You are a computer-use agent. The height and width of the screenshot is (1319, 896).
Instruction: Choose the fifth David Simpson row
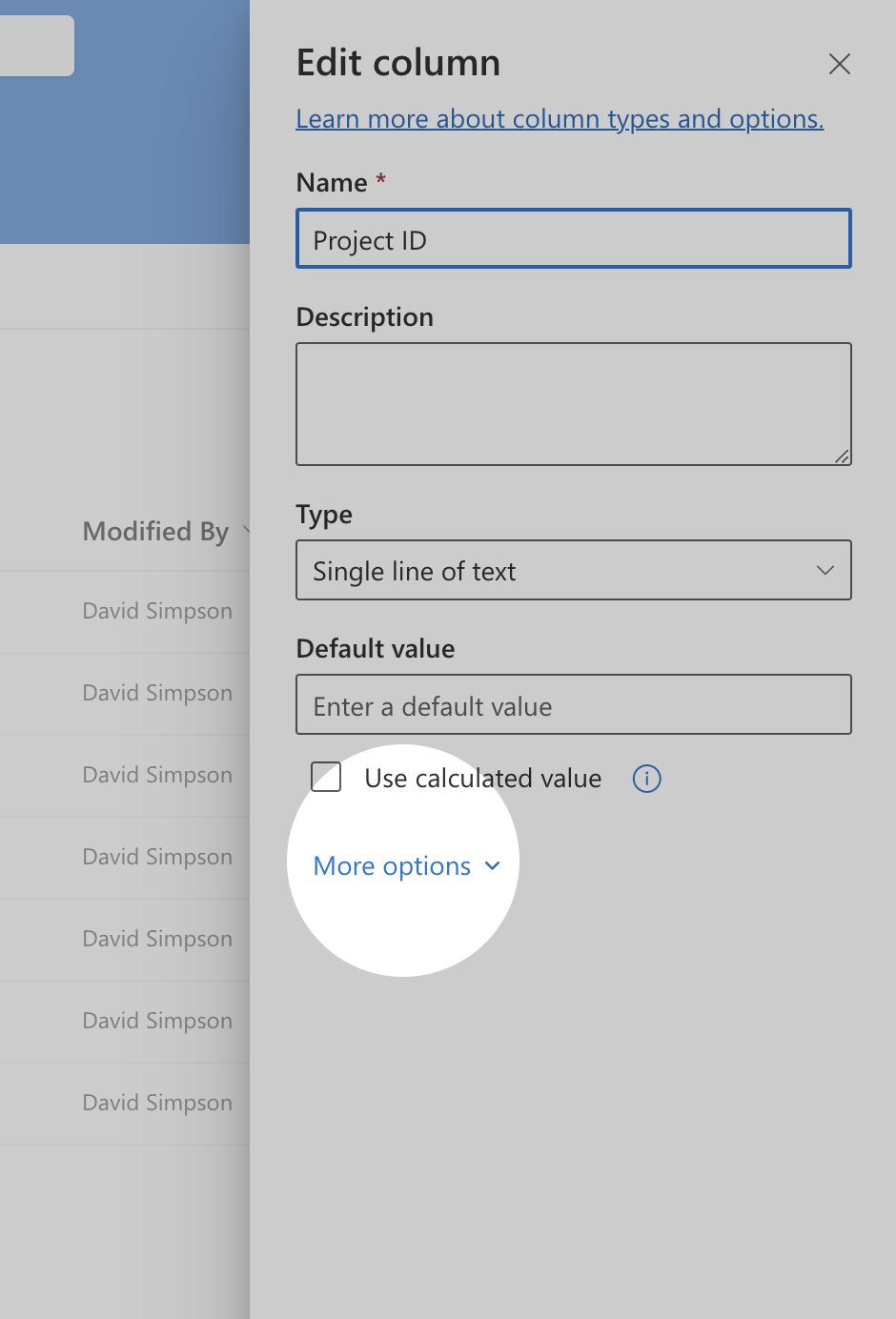pyautogui.click(x=157, y=939)
